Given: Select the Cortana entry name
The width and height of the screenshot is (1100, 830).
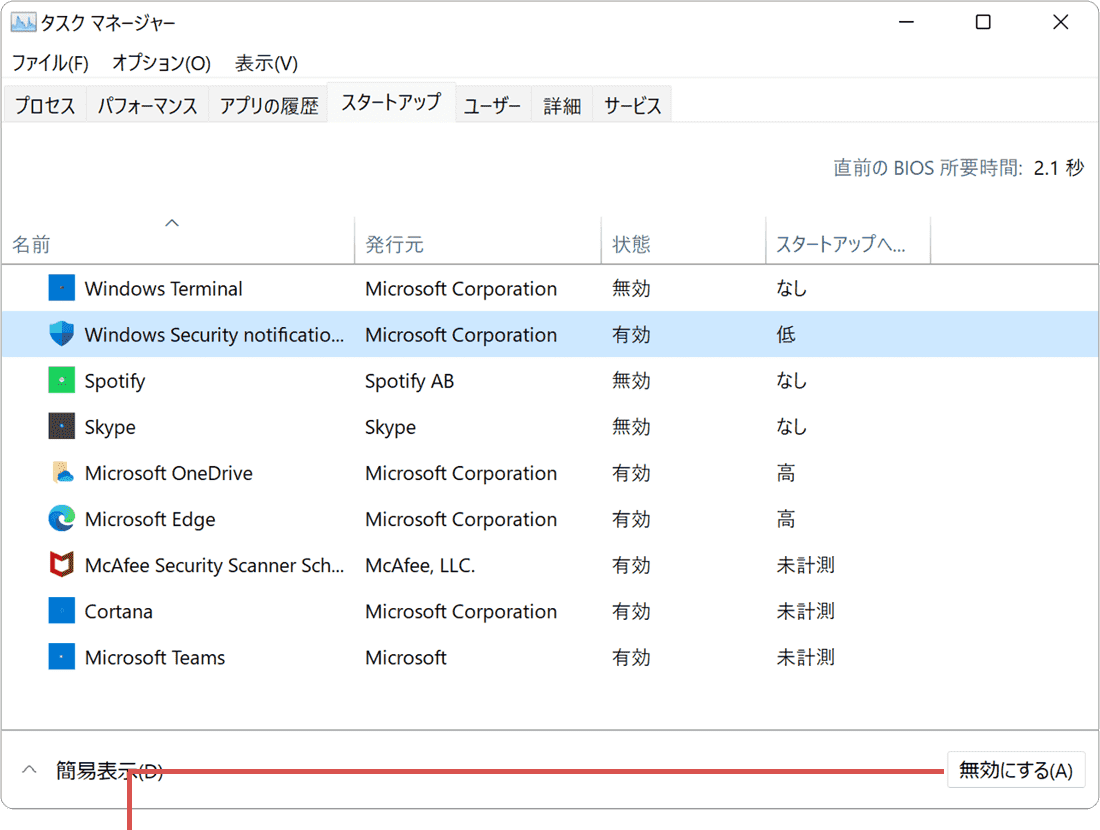Looking at the screenshot, I should coord(119,611).
